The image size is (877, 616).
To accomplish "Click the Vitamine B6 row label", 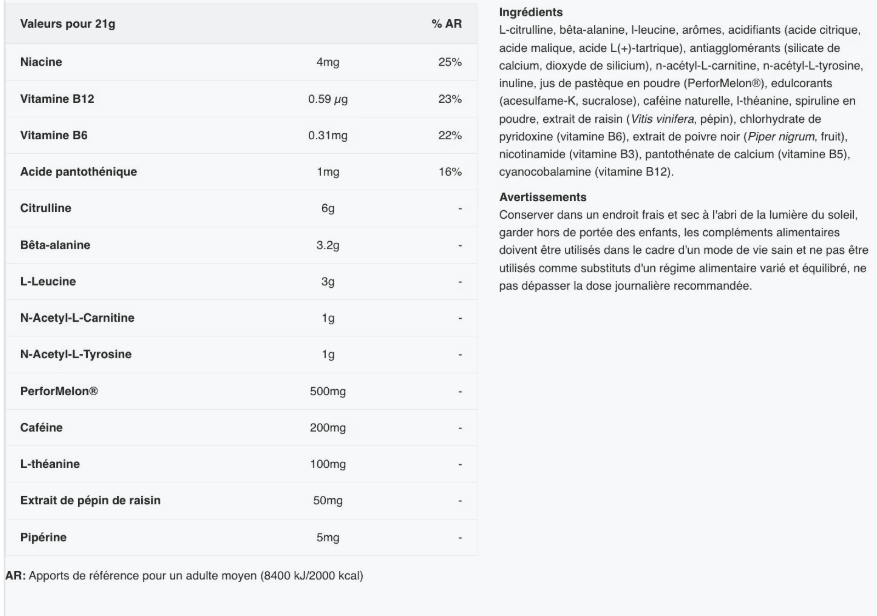I will pyautogui.click(x=53, y=135).
